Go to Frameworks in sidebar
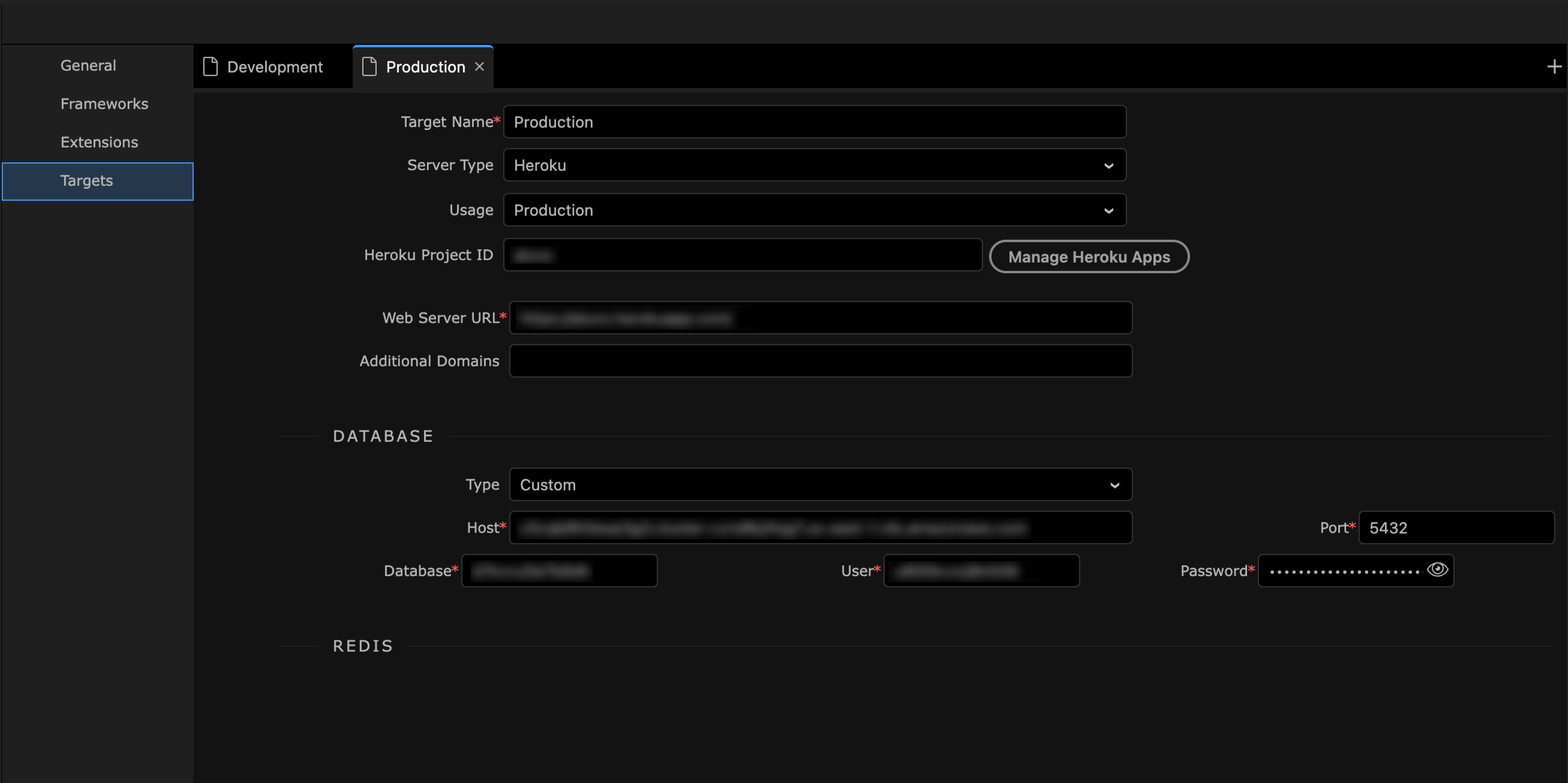Viewport: 1568px width, 783px height. point(104,104)
